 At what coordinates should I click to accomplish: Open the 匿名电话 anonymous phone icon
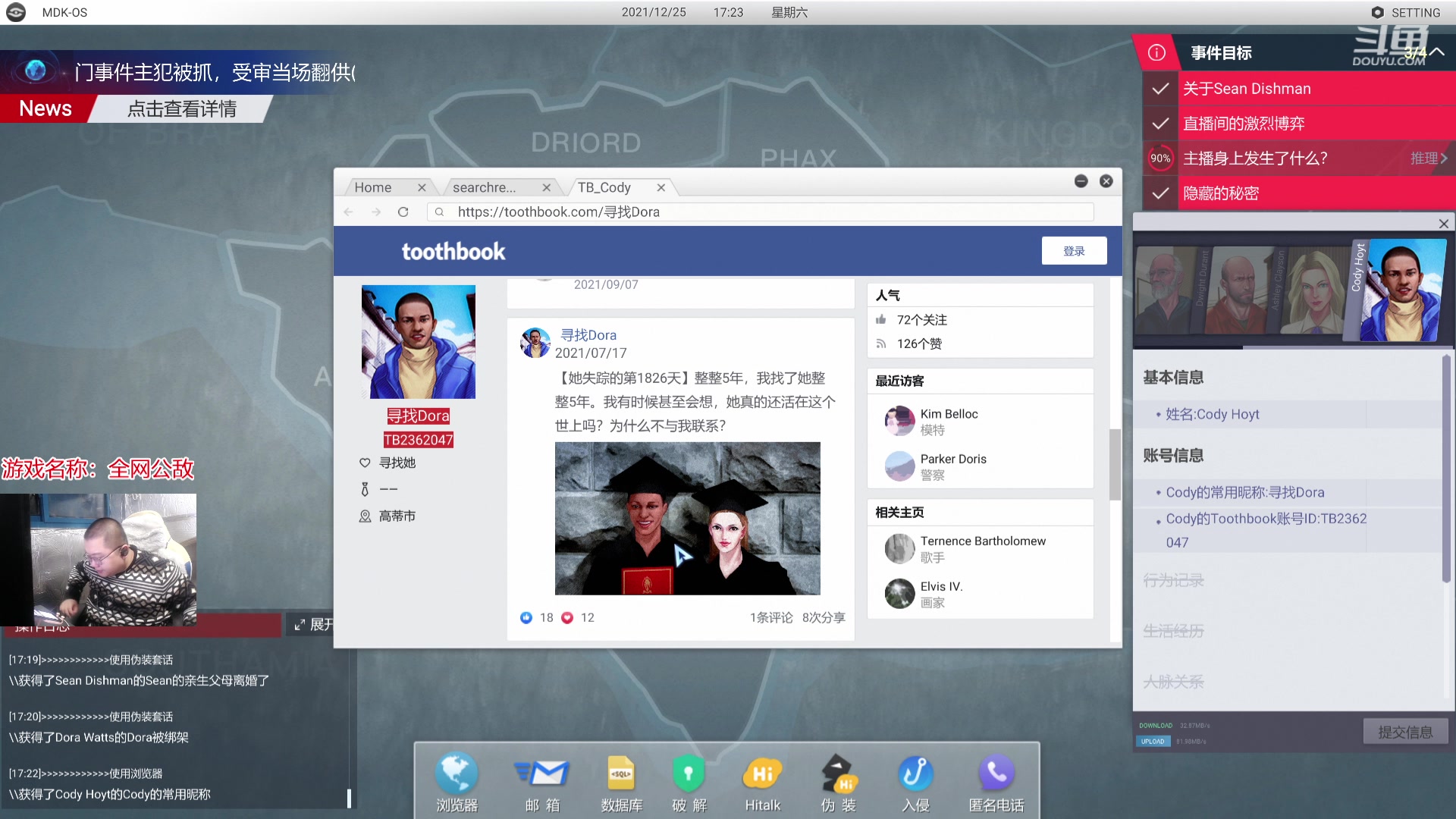[x=996, y=775]
